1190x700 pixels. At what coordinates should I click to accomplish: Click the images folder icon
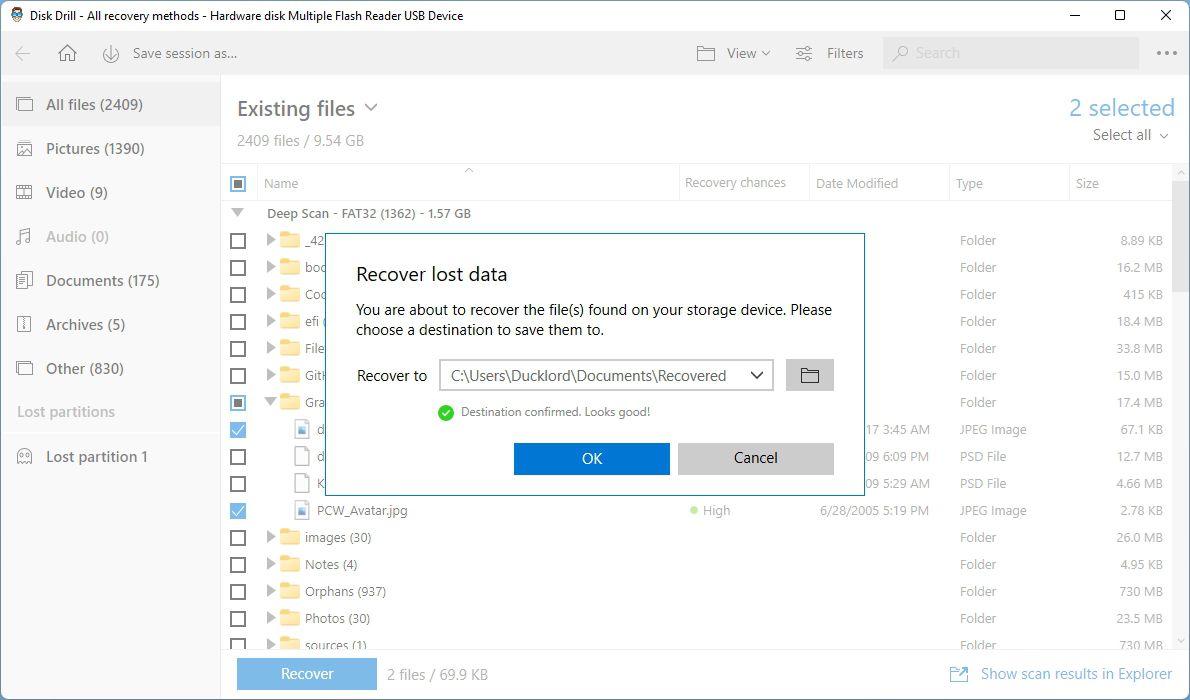tap(290, 538)
